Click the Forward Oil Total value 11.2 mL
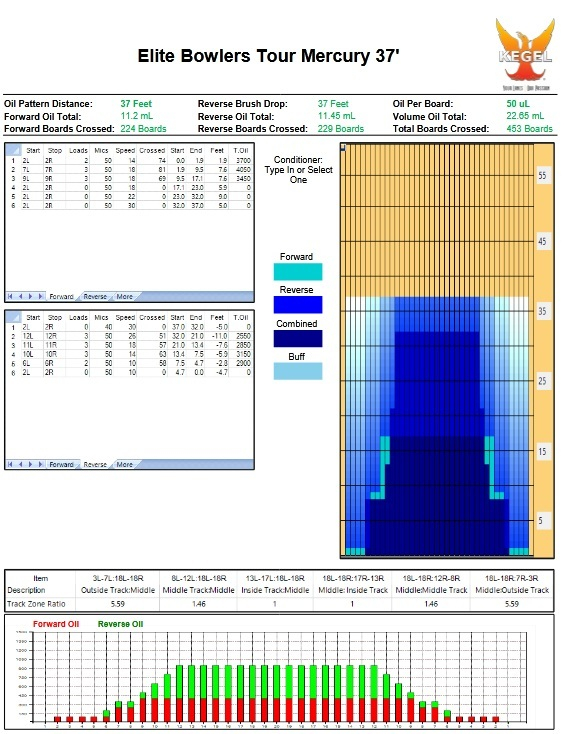Image resolution: width=564 pixels, height=734 pixels. click(x=136, y=116)
